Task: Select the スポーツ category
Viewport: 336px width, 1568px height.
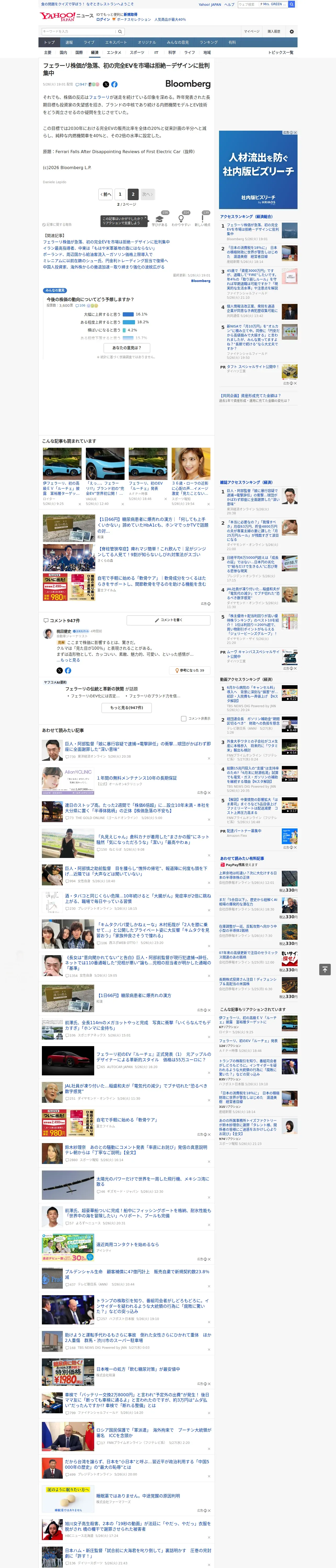Action: [x=137, y=52]
